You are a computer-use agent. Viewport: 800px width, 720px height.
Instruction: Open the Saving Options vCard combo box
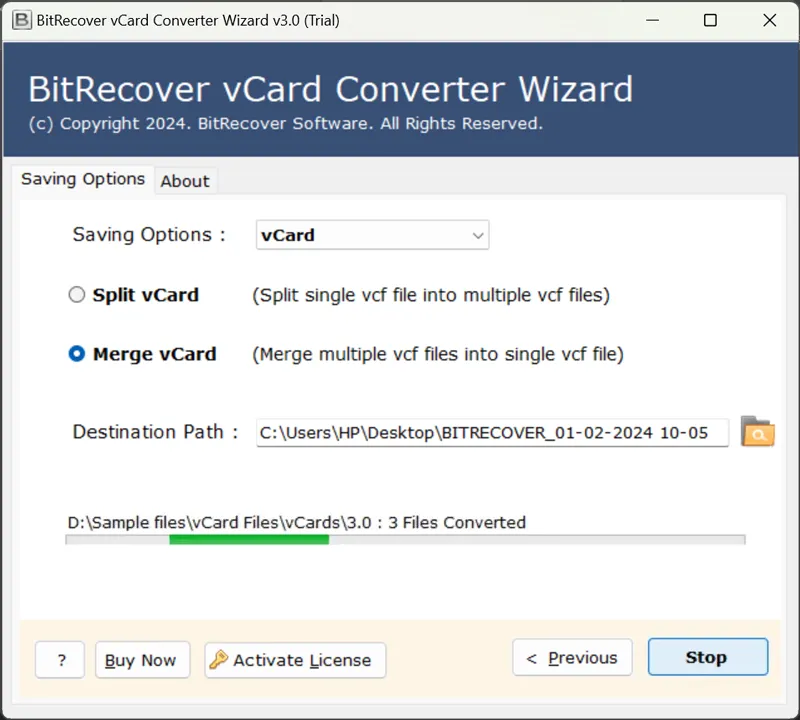372,235
